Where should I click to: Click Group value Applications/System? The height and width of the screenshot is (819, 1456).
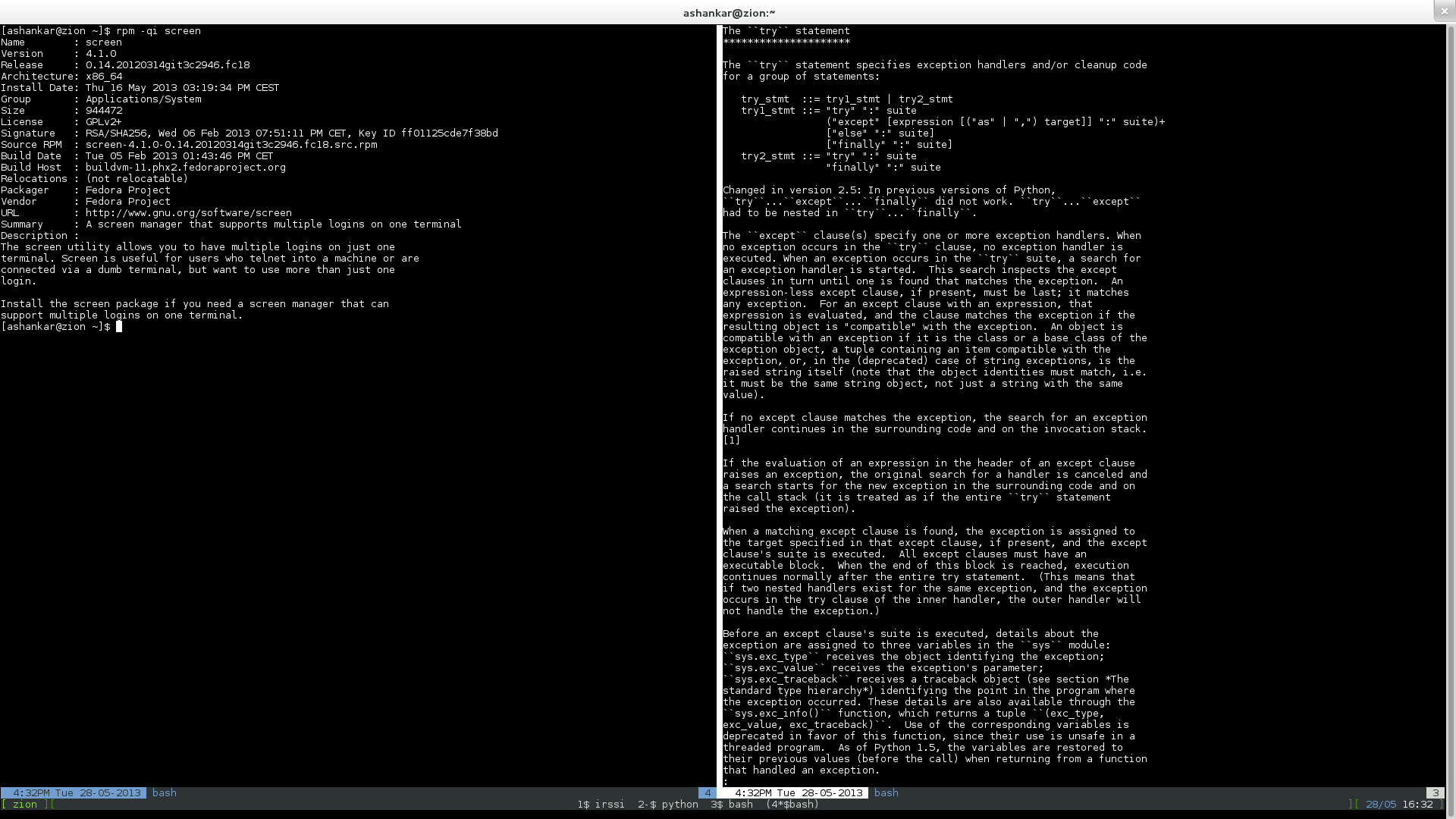click(x=143, y=99)
